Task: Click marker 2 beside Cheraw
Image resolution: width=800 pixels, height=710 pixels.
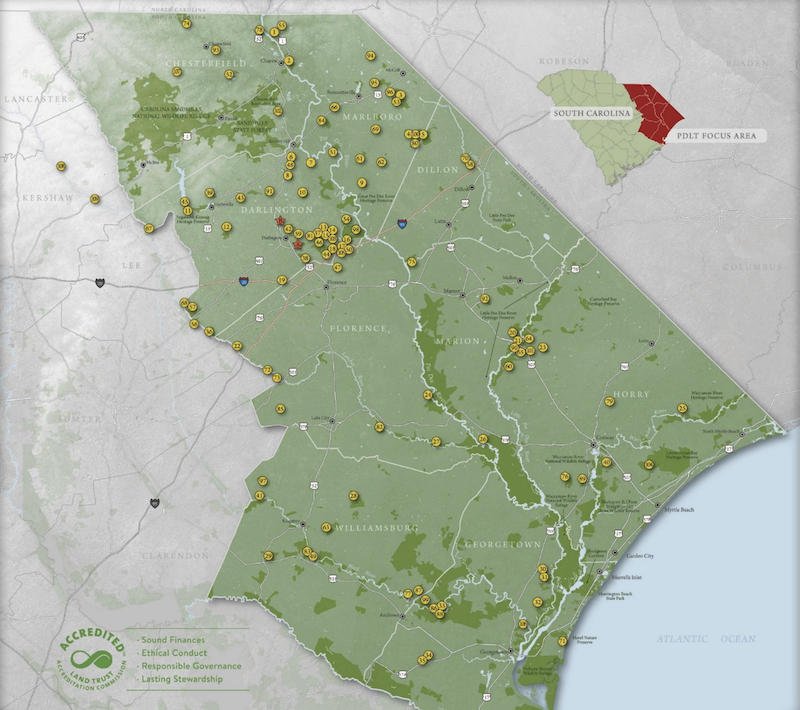Action: tap(289, 61)
